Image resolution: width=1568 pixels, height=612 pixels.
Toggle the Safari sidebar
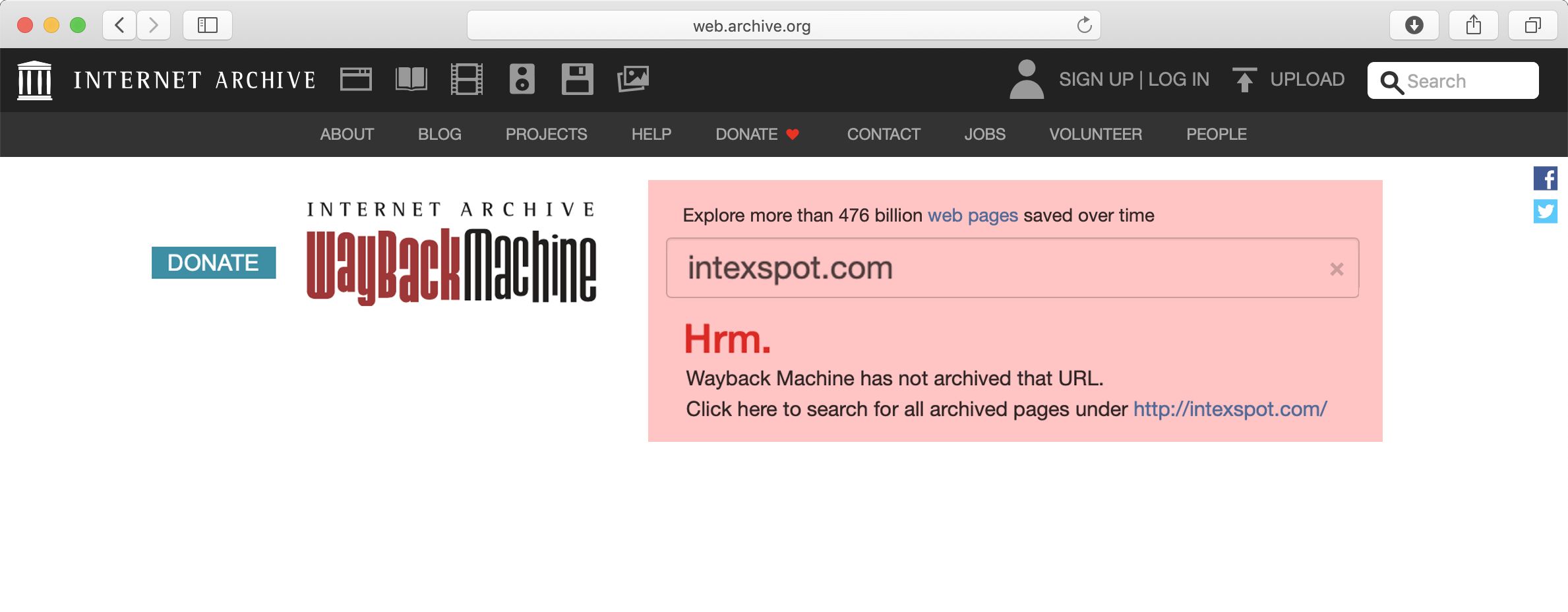(x=208, y=26)
